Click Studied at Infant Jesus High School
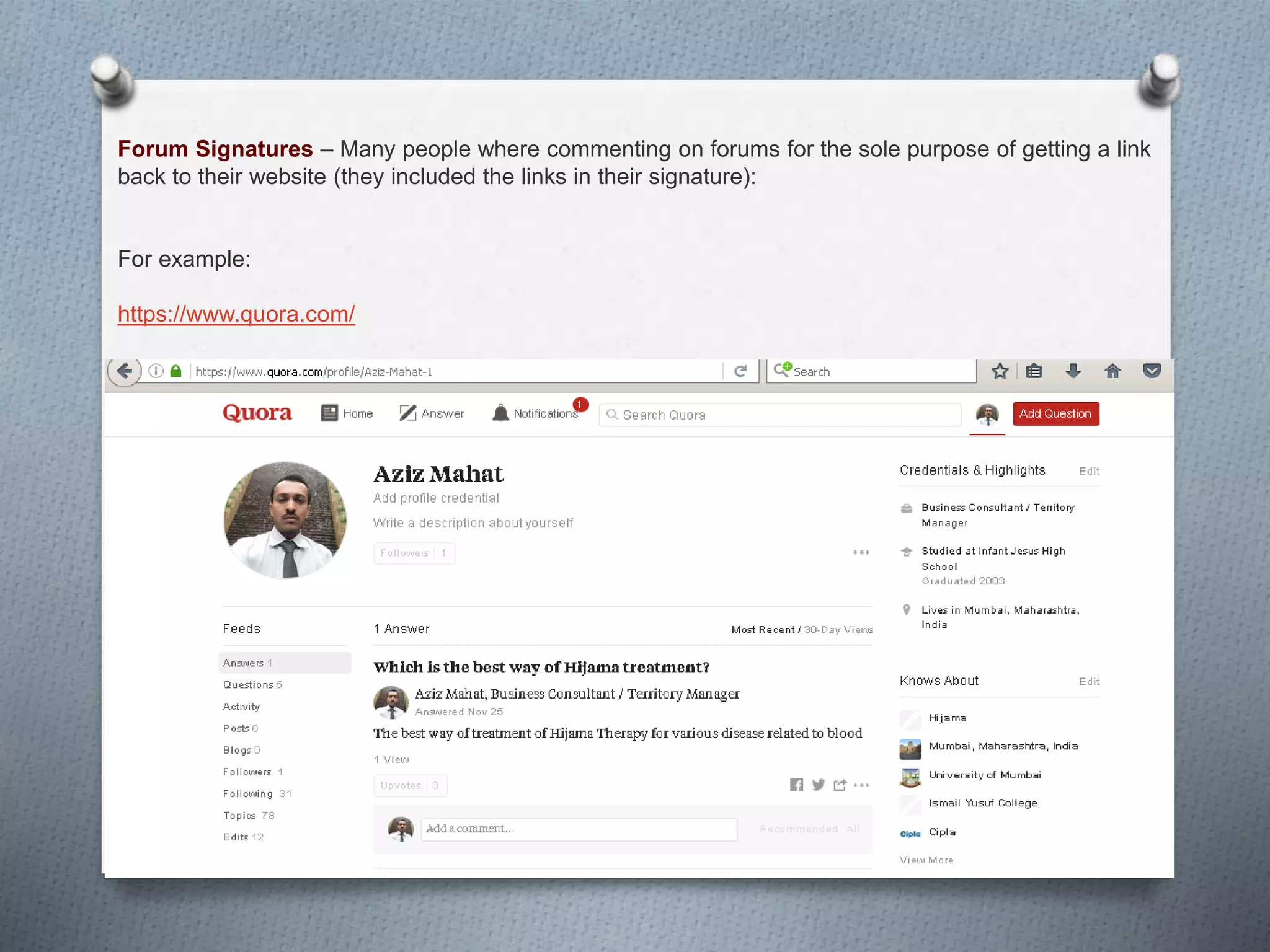Image resolution: width=1270 pixels, height=952 pixels. (993, 558)
